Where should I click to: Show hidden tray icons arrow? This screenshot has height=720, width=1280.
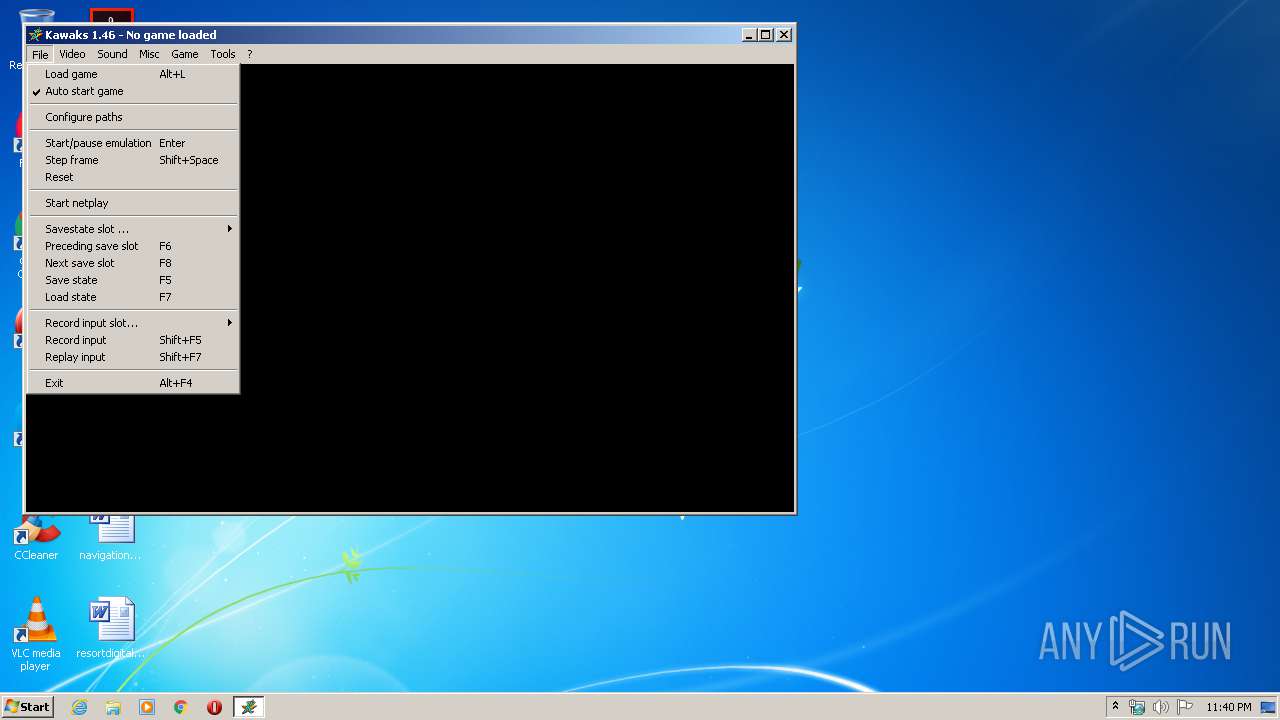pyautogui.click(x=1115, y=706)
